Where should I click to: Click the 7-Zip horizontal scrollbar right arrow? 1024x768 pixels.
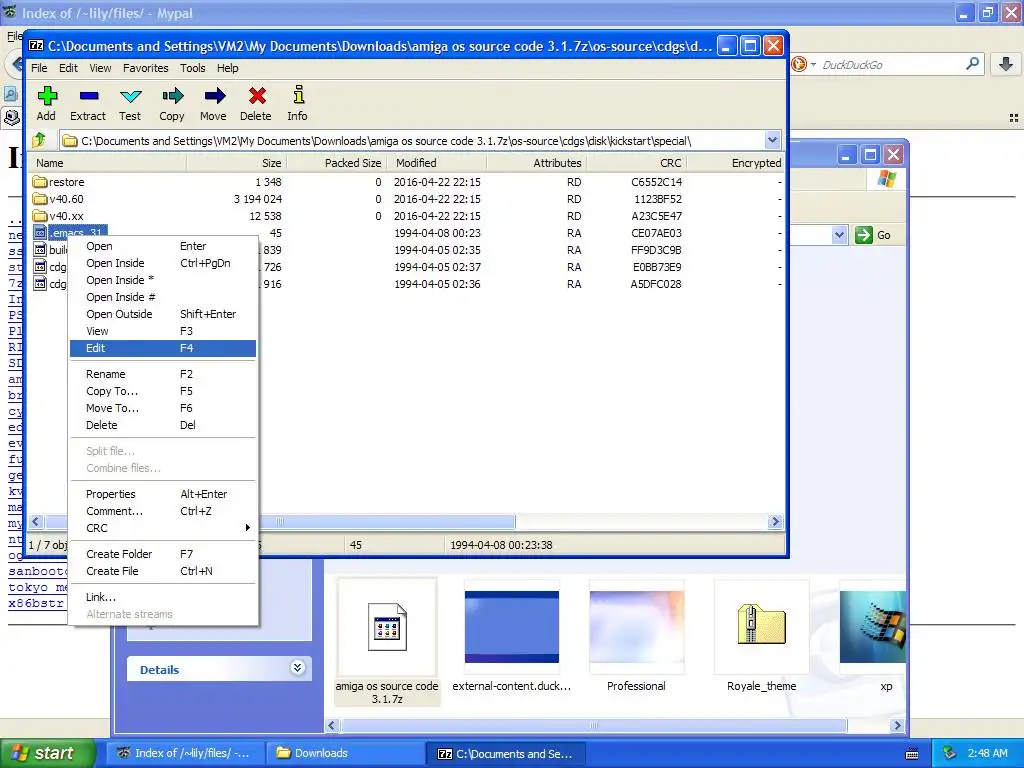(775, 521)
